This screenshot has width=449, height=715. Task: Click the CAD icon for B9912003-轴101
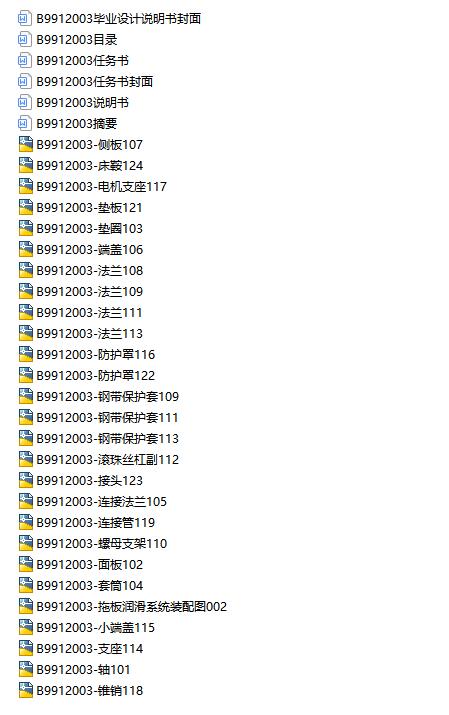click(26, 669)
